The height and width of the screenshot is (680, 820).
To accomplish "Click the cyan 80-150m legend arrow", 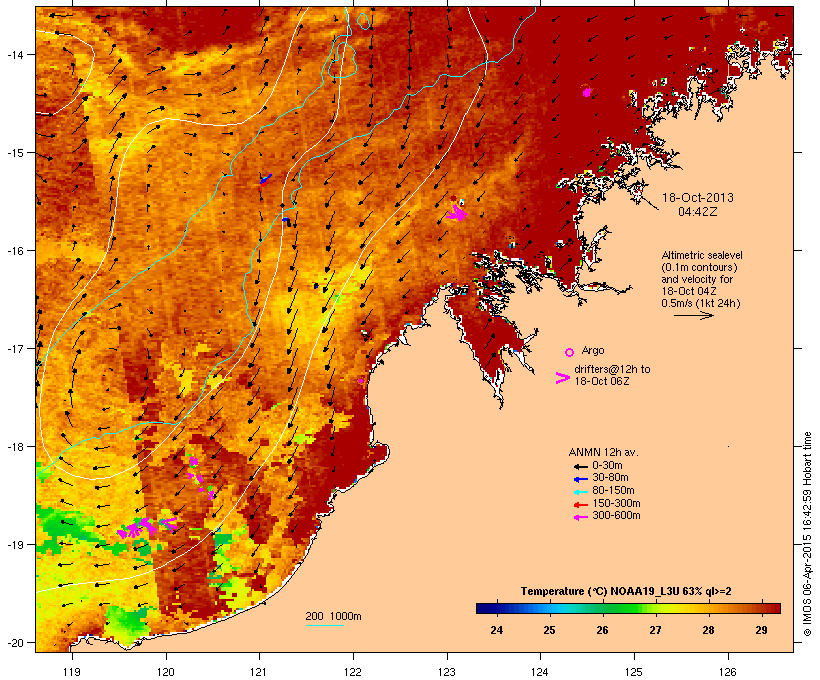I will 580,492.
